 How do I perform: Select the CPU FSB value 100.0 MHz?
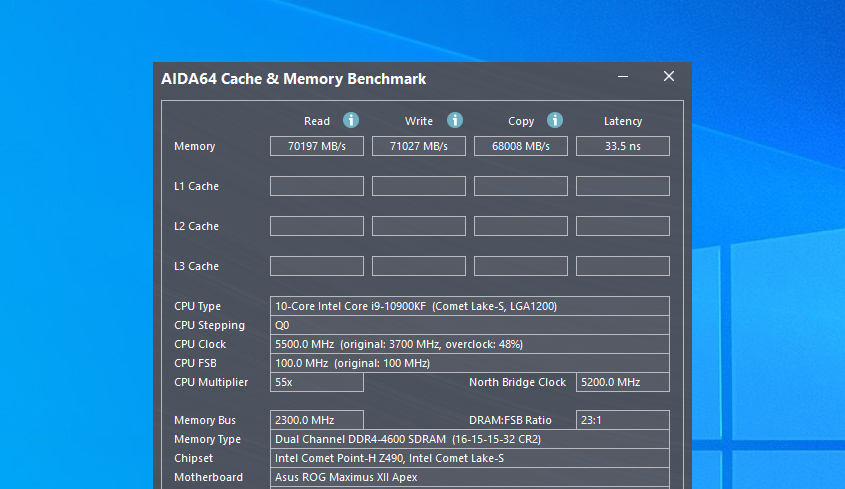pos(470,363)
